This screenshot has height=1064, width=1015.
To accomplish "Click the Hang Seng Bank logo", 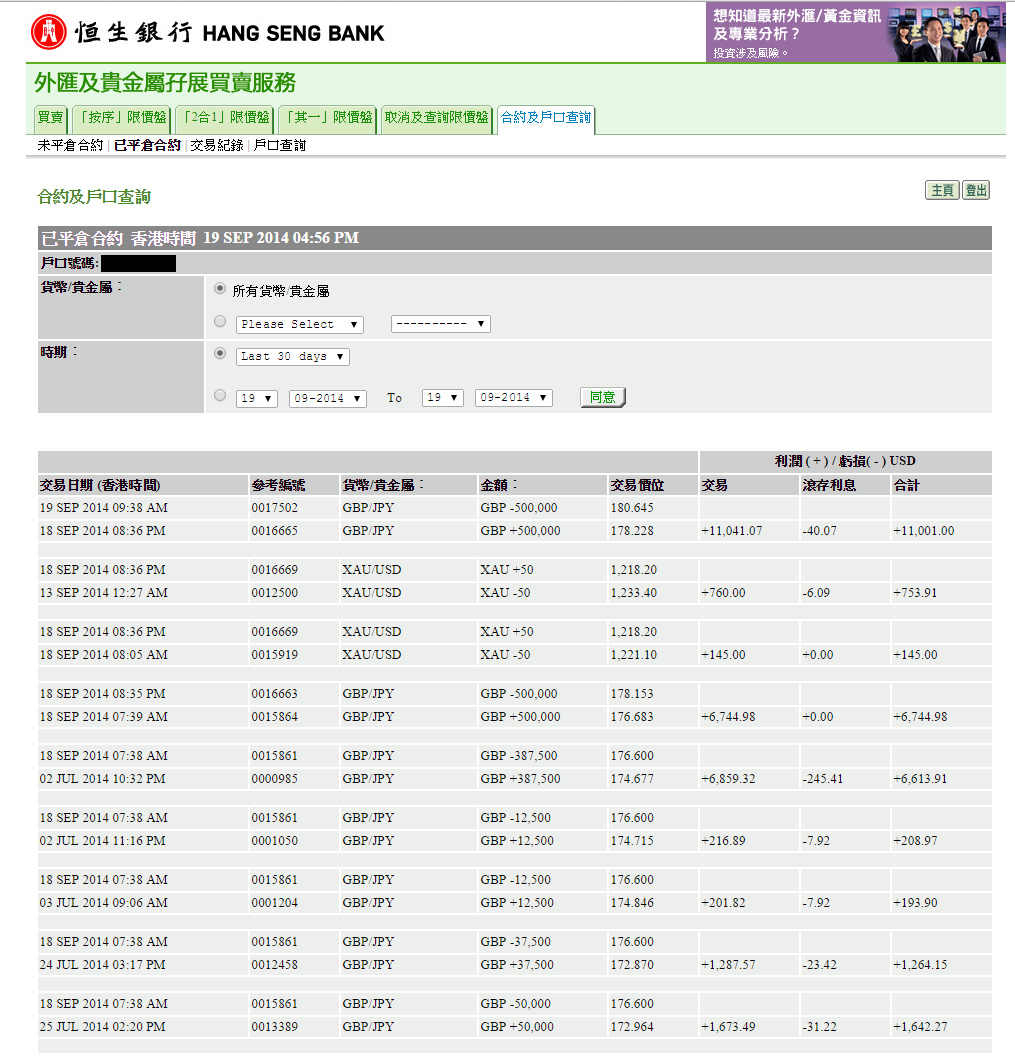I will tap(208, 32).
